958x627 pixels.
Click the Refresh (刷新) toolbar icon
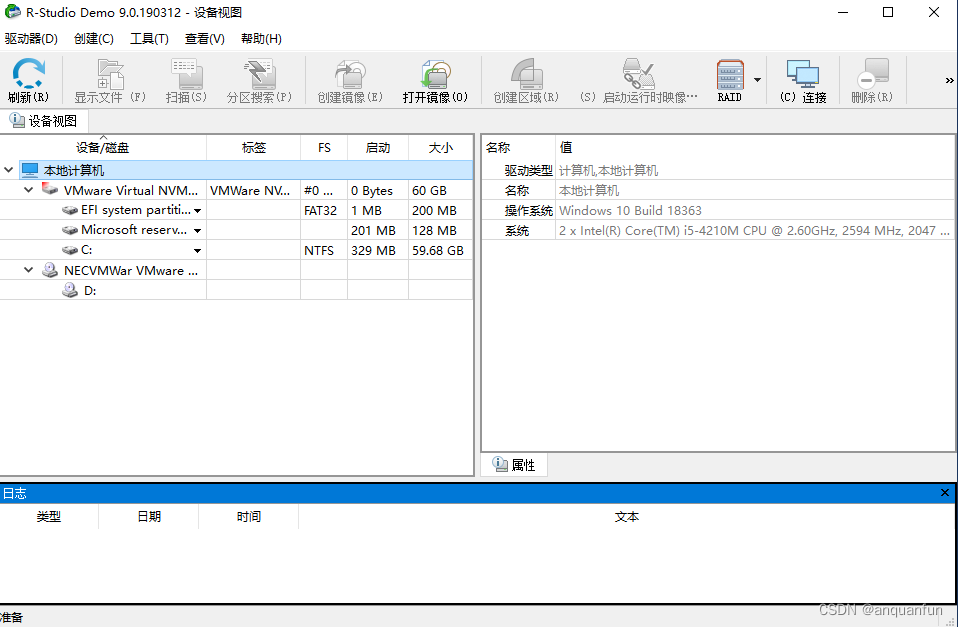[x=29, y=74]
